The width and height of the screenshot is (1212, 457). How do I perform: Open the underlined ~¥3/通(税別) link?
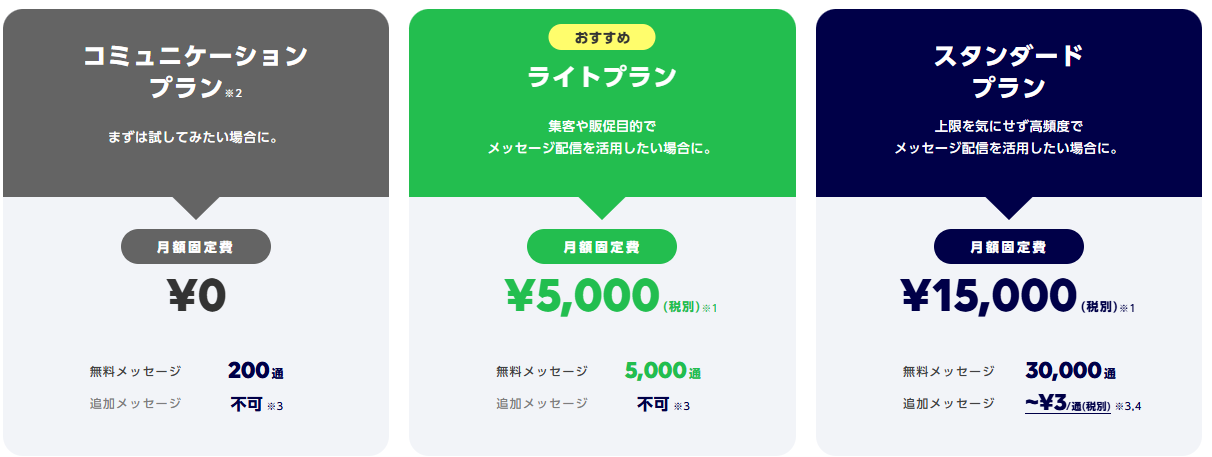click(1067, 404)
